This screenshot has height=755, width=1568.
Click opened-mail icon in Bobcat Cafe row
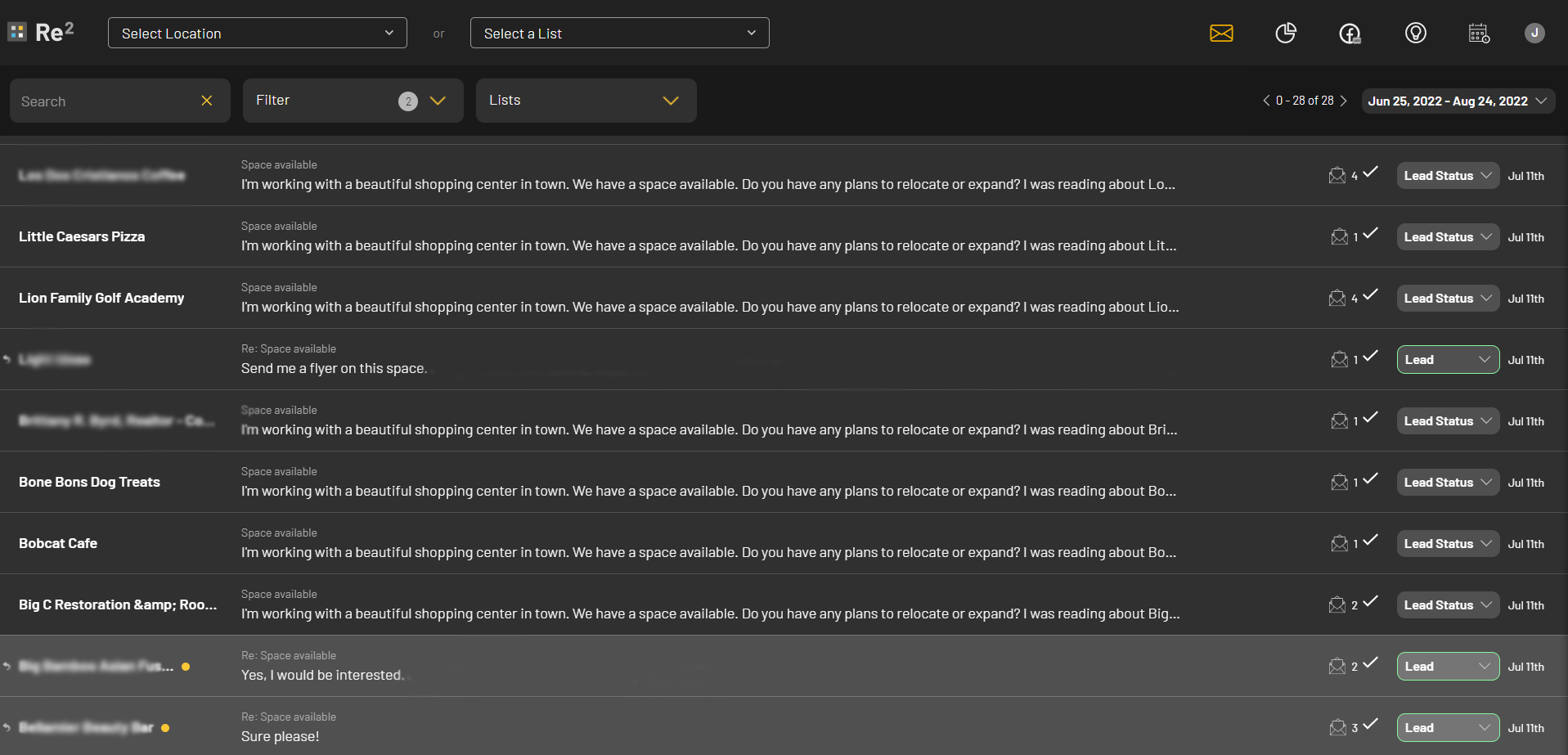click(x=1339, y=544)
